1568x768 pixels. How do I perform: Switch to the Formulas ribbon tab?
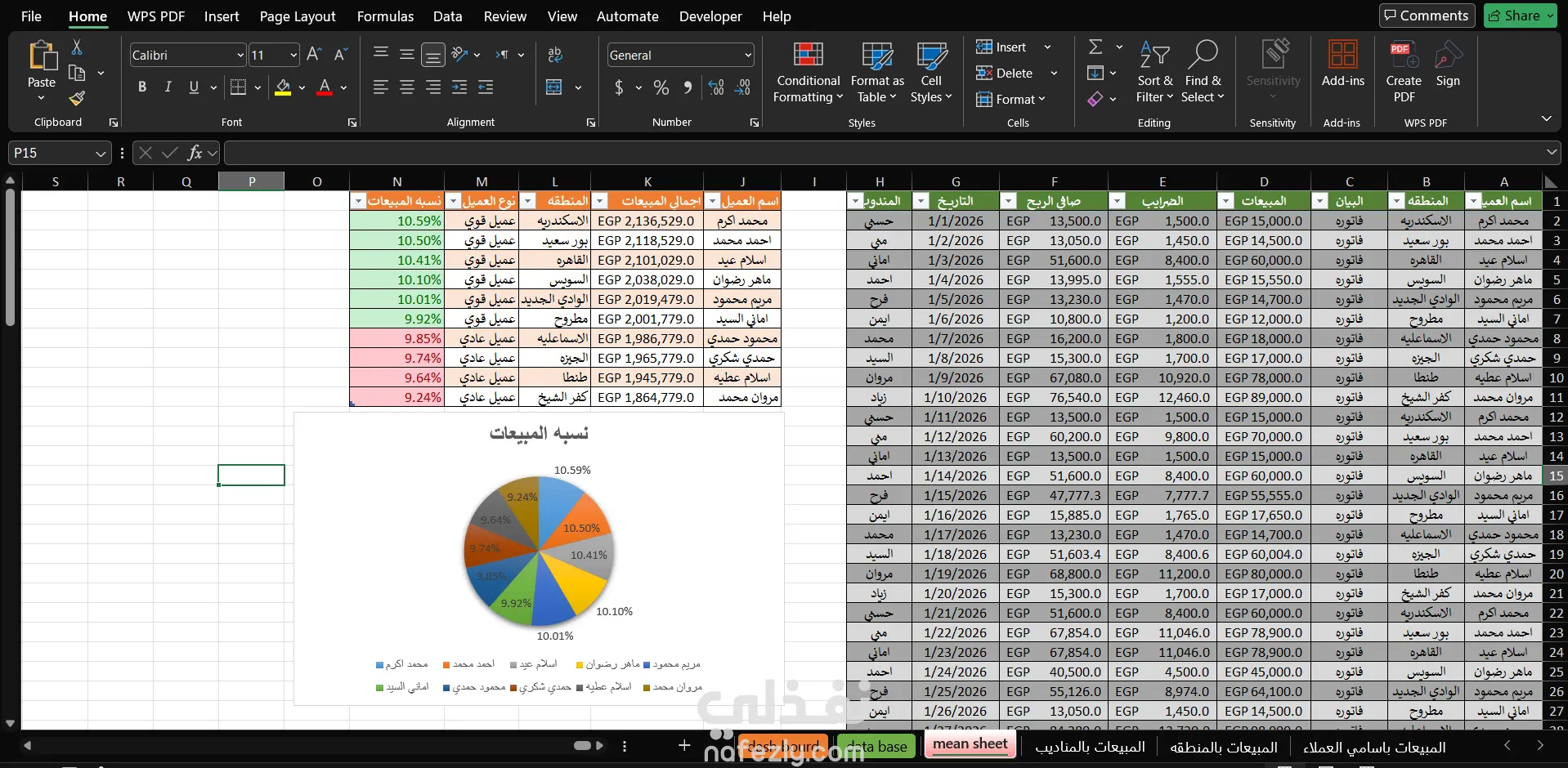point(385,16)
